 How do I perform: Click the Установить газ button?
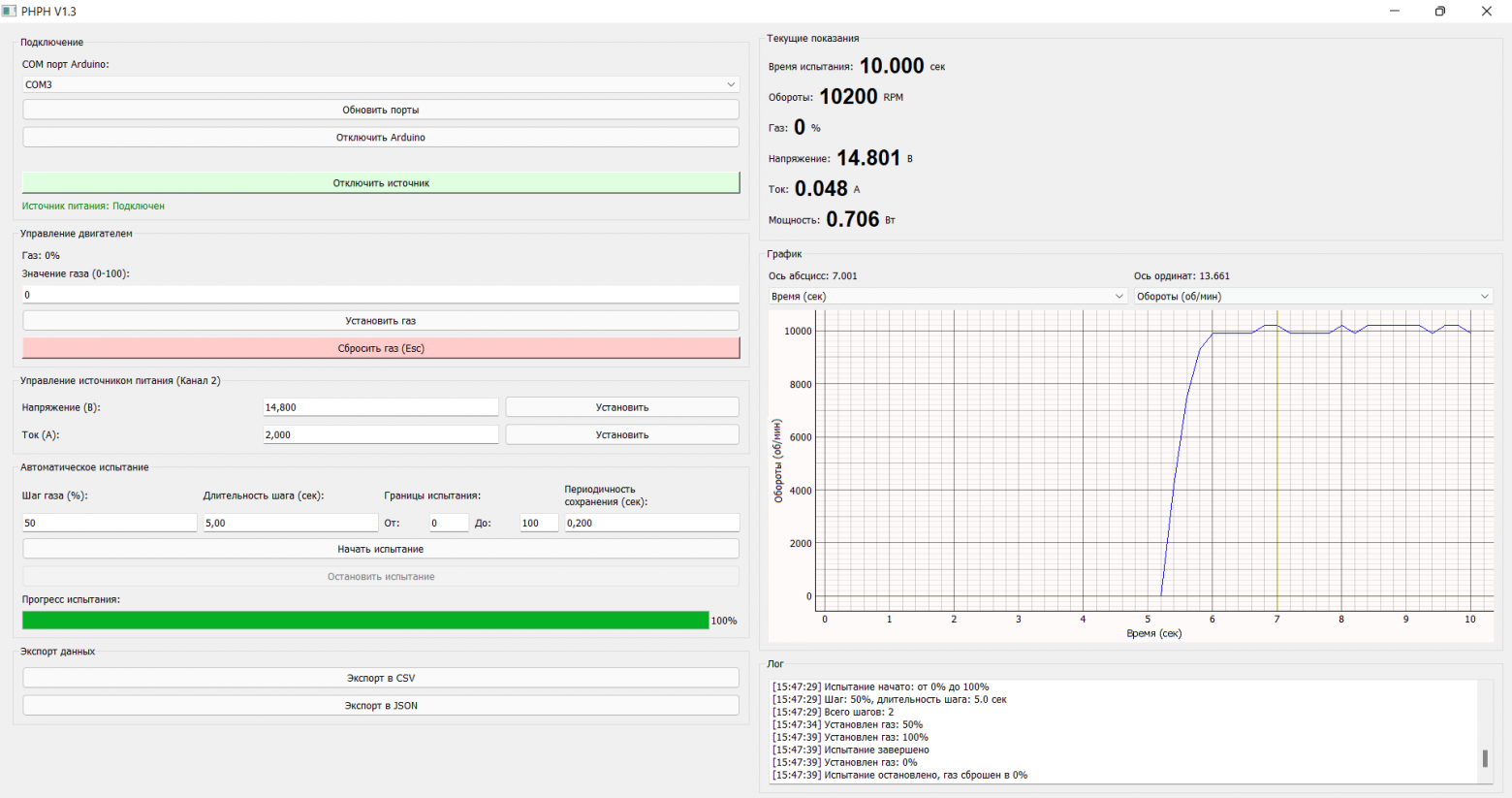coord(381,320)
